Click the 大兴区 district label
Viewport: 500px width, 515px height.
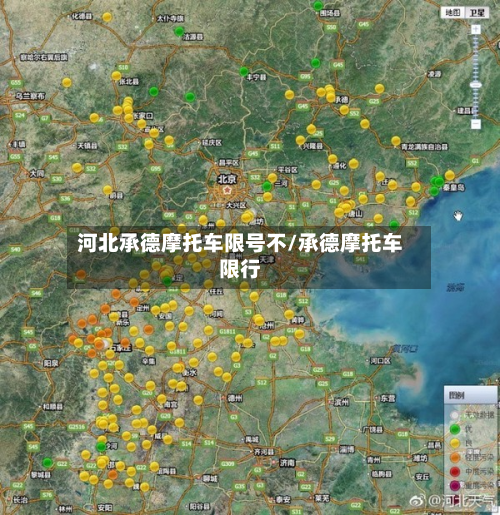tap(236, 205)
